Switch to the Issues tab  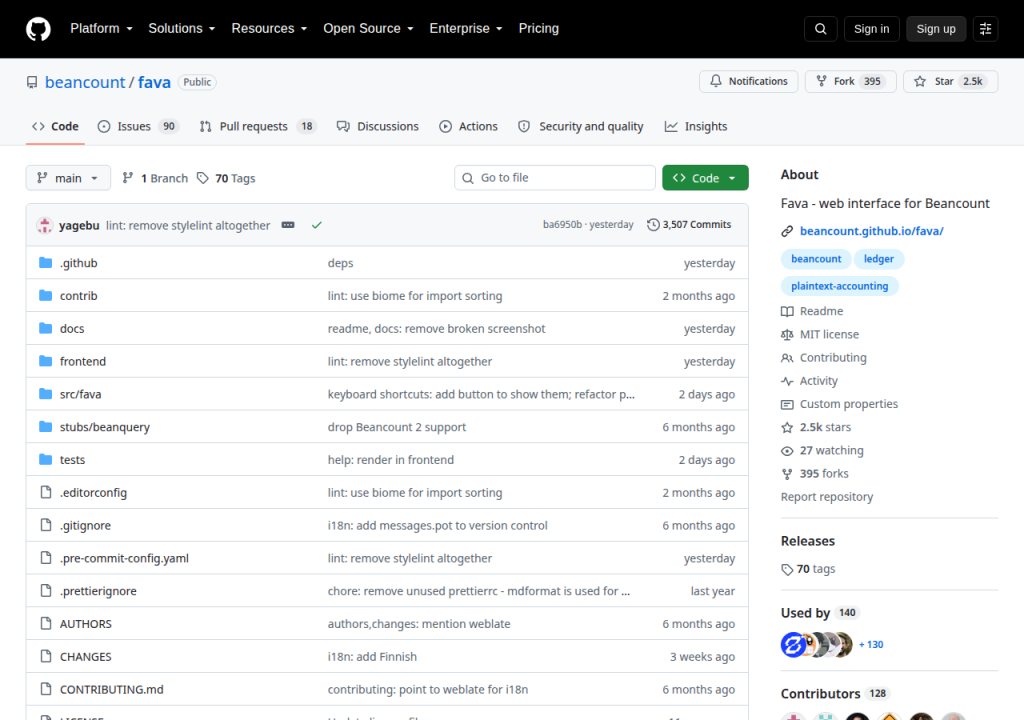(x=137, y=126)
